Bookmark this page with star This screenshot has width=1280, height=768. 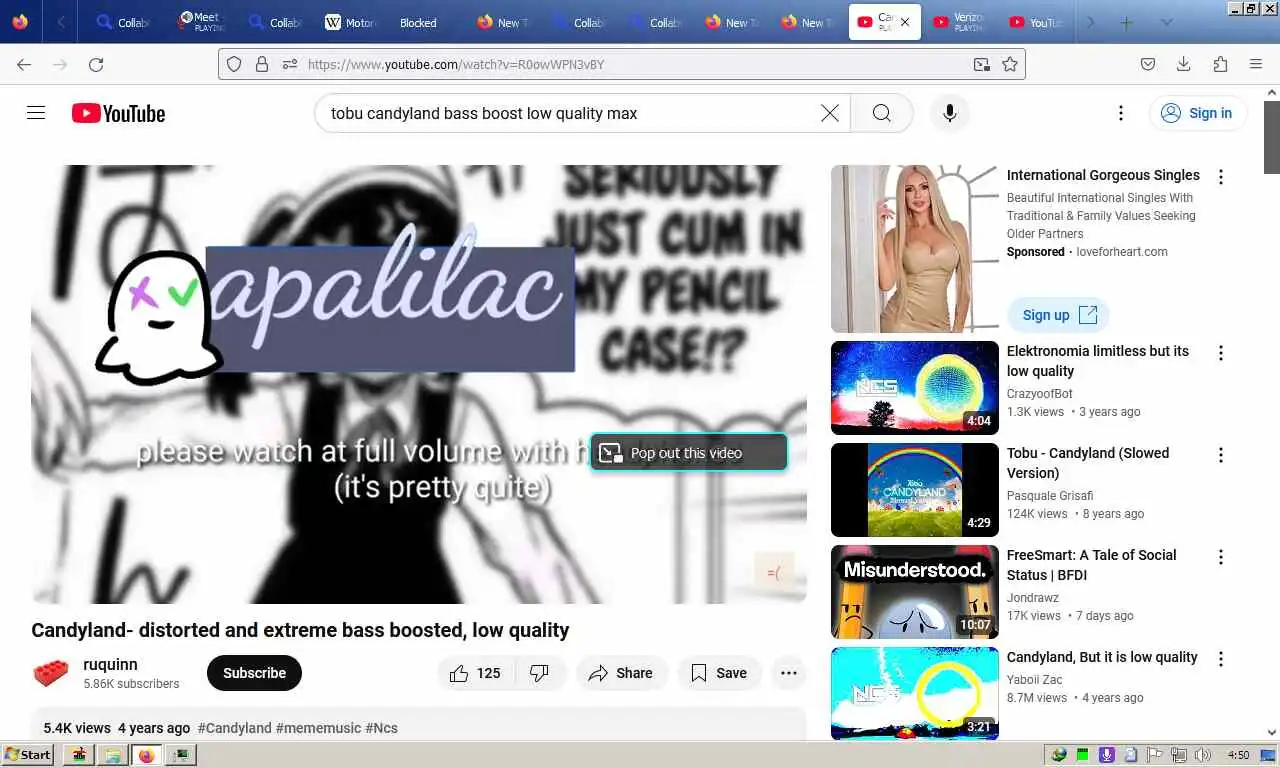(1010, 64)
